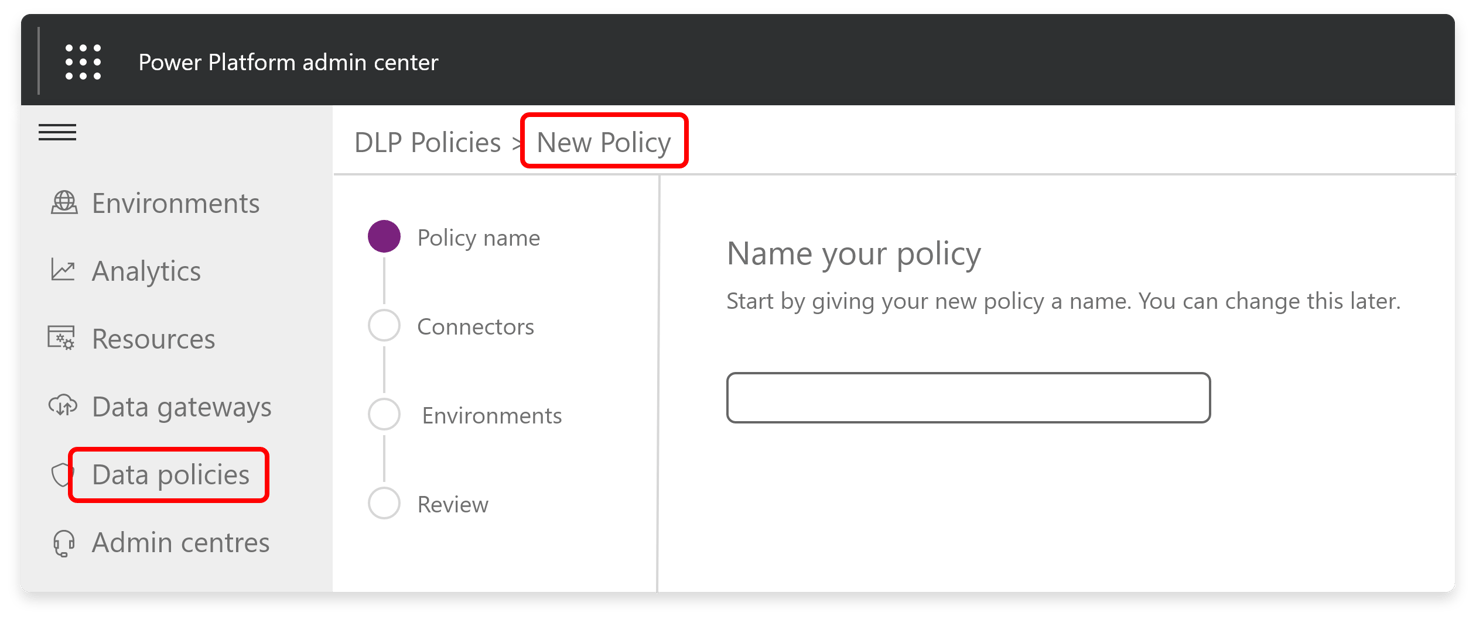
Task: Open Resources via its sidebar icon
Action: pyautogui.click(x=62, y=338)
